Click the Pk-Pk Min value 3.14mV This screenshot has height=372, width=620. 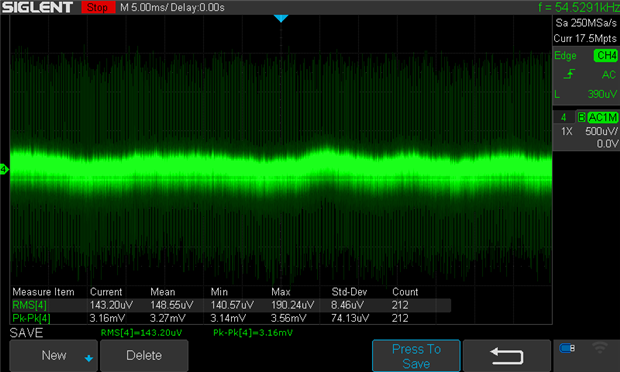(x=228, y=318)
